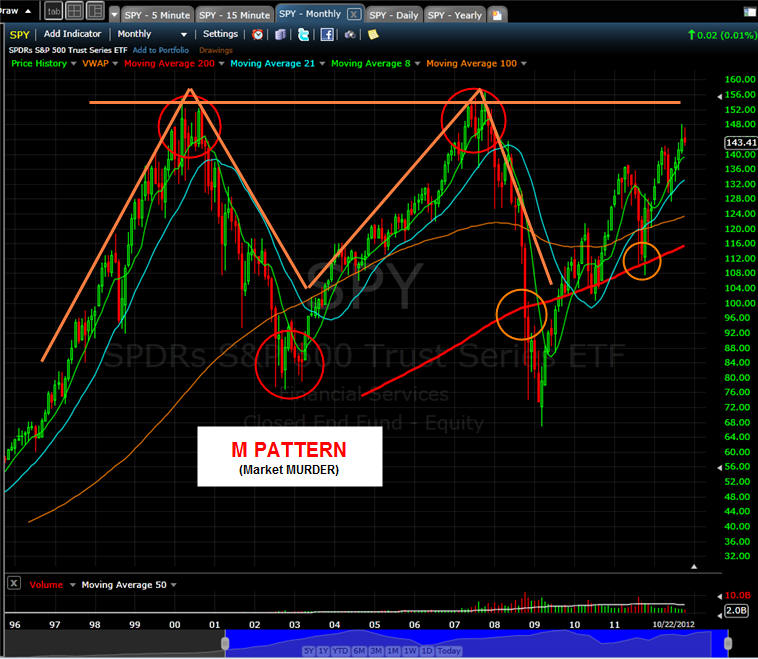Click left handle of time range slider
Screen dimensions: 758x659
coord(225,643)
